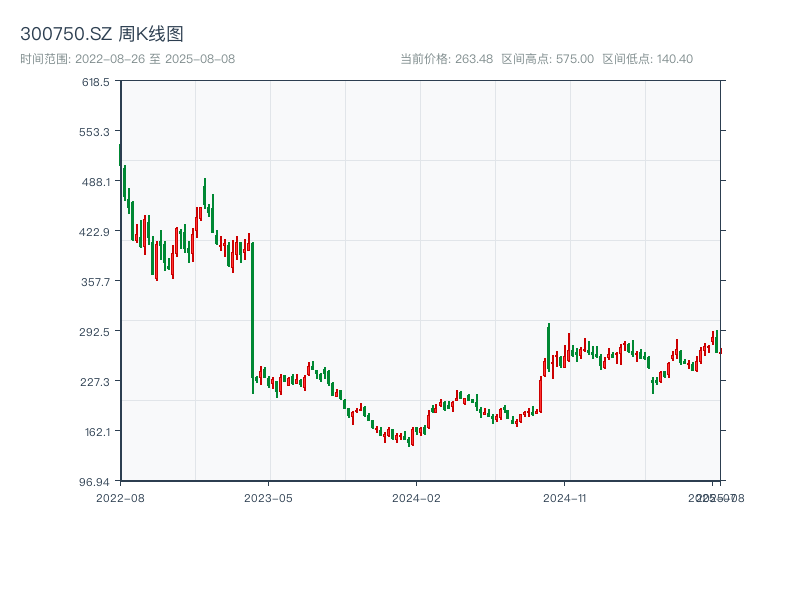The height and width of the screenshot is (600, 800).
Task: Click the 300750.SZ 周K线图 chart title
Action: tap(102, 34)
